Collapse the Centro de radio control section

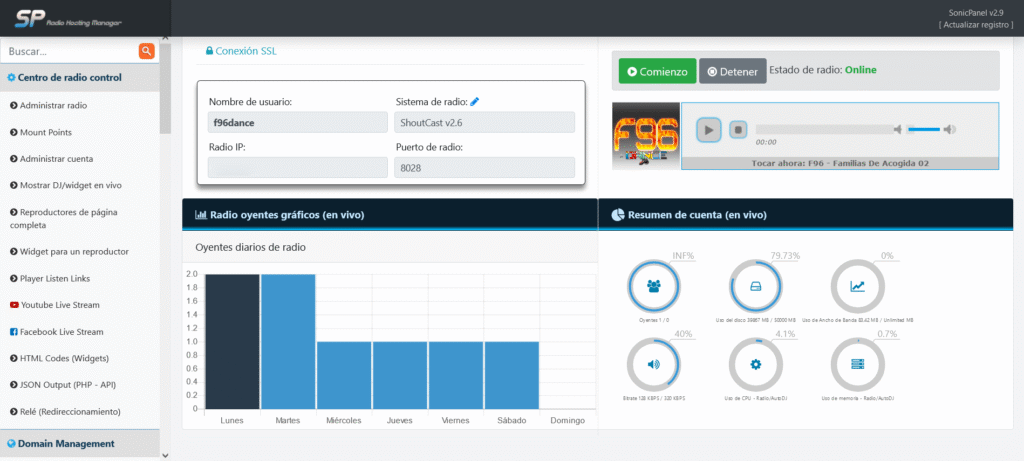coord(64,78)
